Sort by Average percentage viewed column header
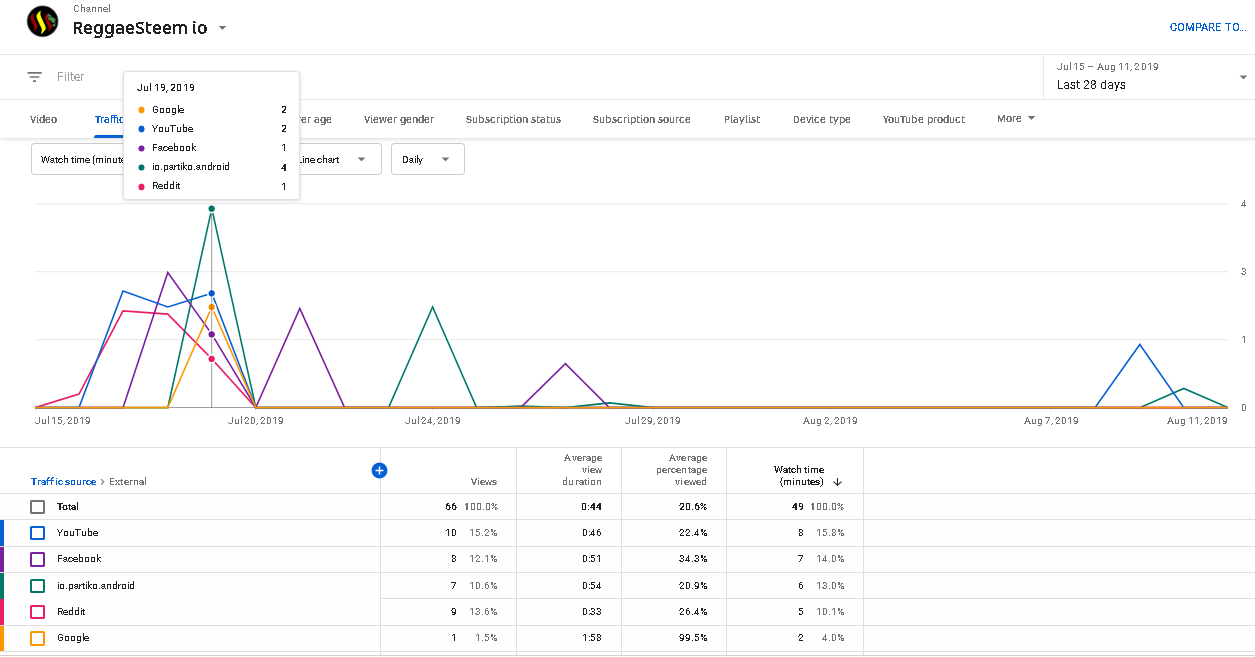1255x657 pixels. click(x=681, y=470)
